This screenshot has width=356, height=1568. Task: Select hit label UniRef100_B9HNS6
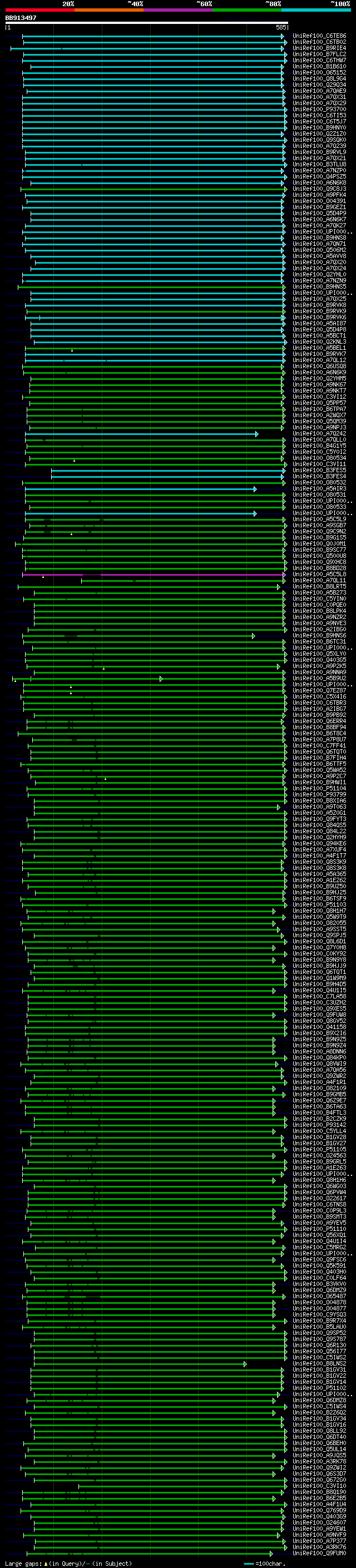[x=319, y=635]
